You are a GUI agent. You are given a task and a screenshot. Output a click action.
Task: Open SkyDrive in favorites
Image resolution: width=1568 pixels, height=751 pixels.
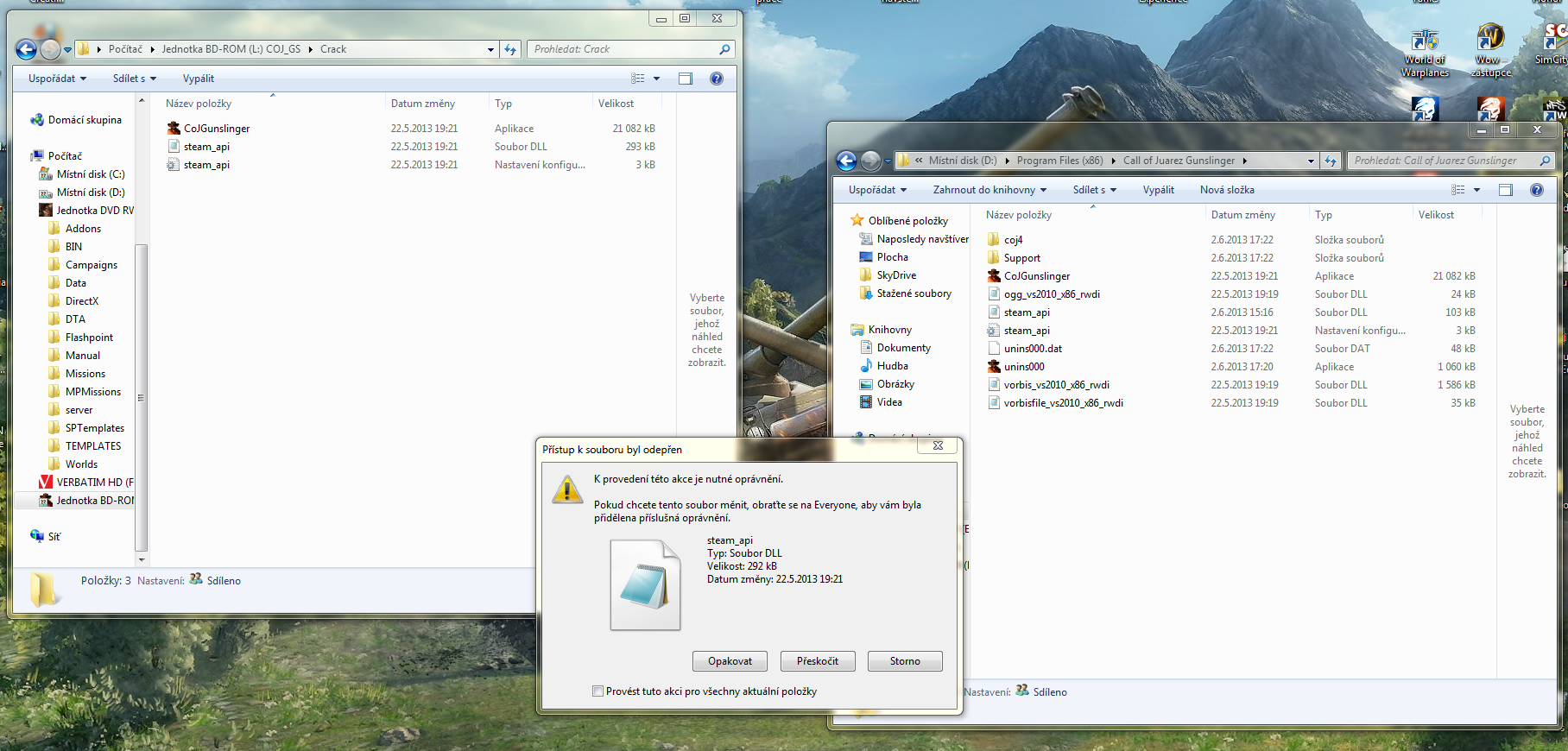pyautogui.click(x=888, y=275)
